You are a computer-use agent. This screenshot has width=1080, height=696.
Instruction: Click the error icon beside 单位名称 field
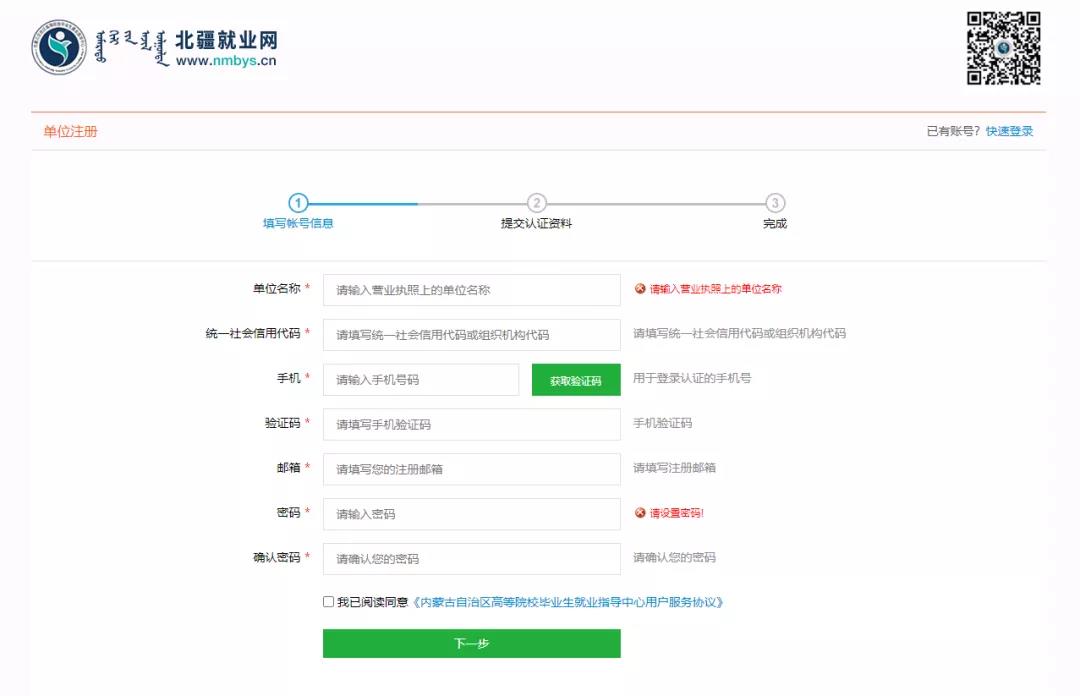pos(640,289)
